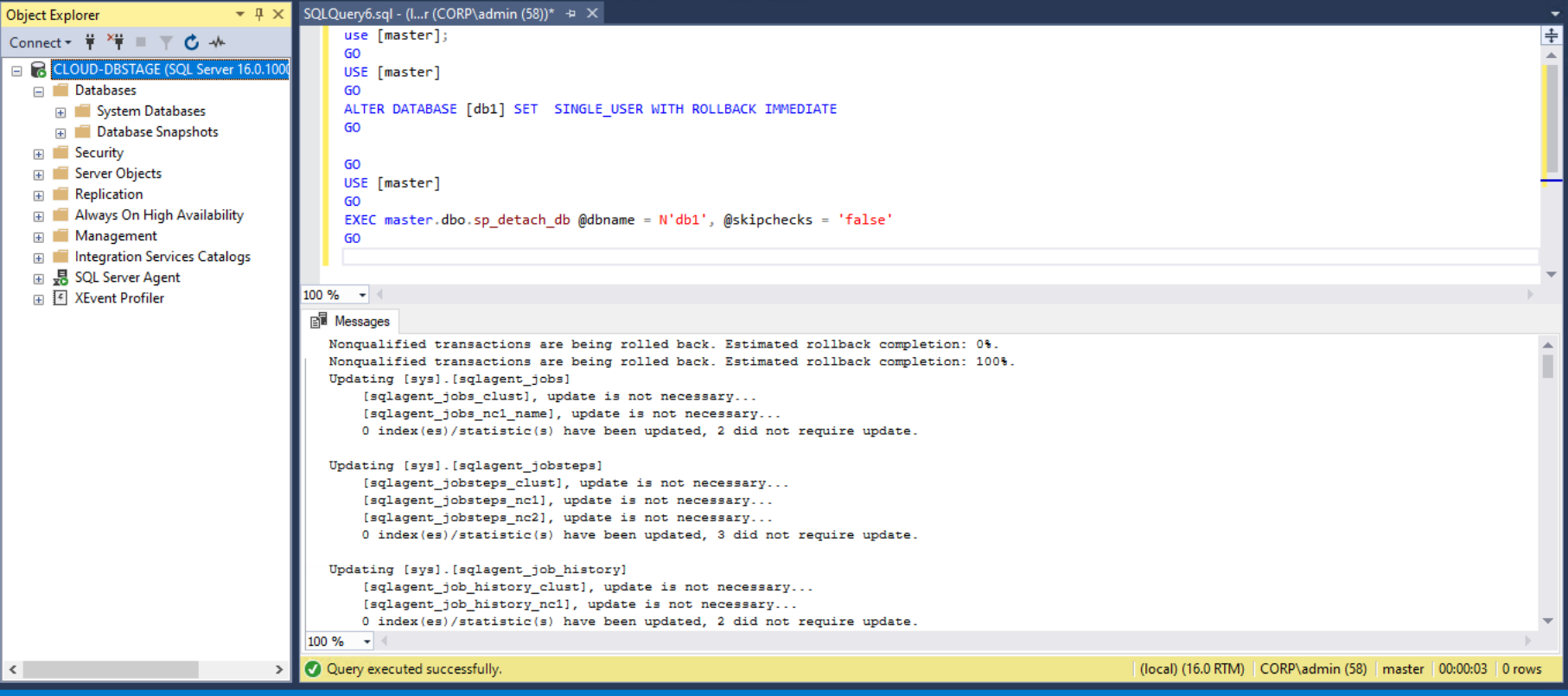This screenshot has width=1568, height=696.
Task: Select Server Objects tree item
Action: pos(118,173)
